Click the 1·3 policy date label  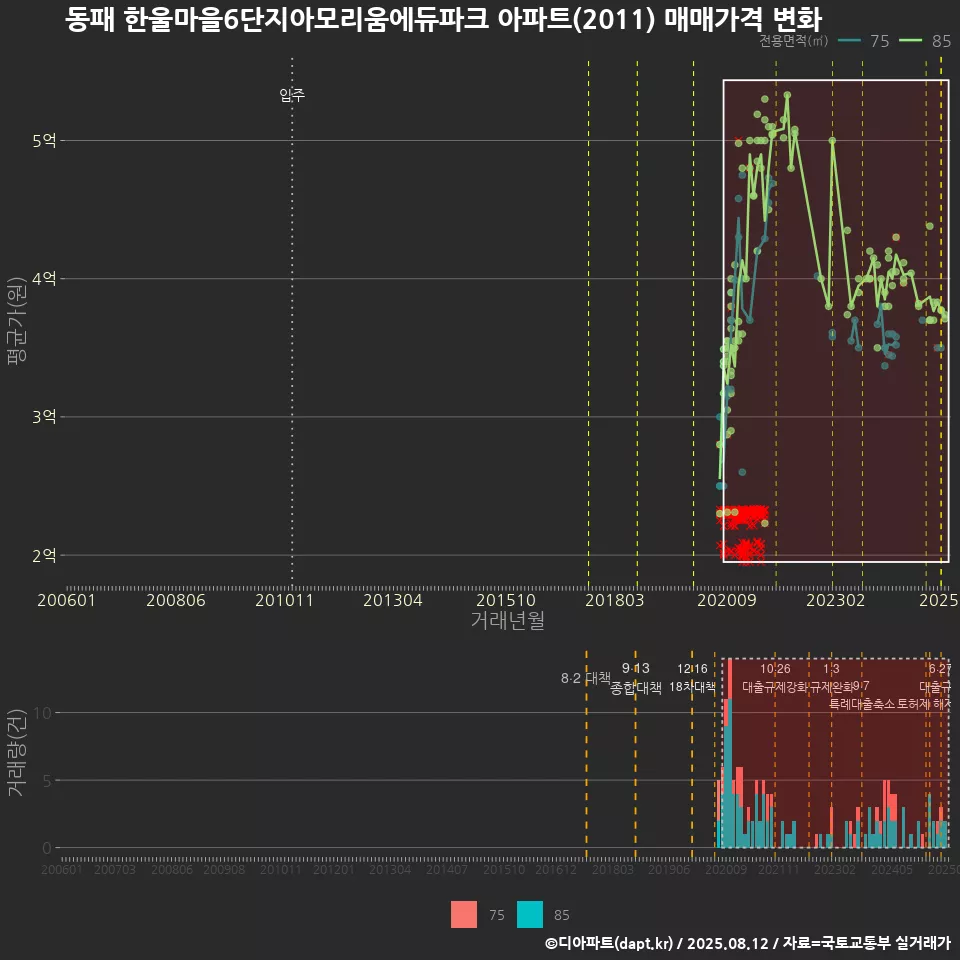point(831,669)
